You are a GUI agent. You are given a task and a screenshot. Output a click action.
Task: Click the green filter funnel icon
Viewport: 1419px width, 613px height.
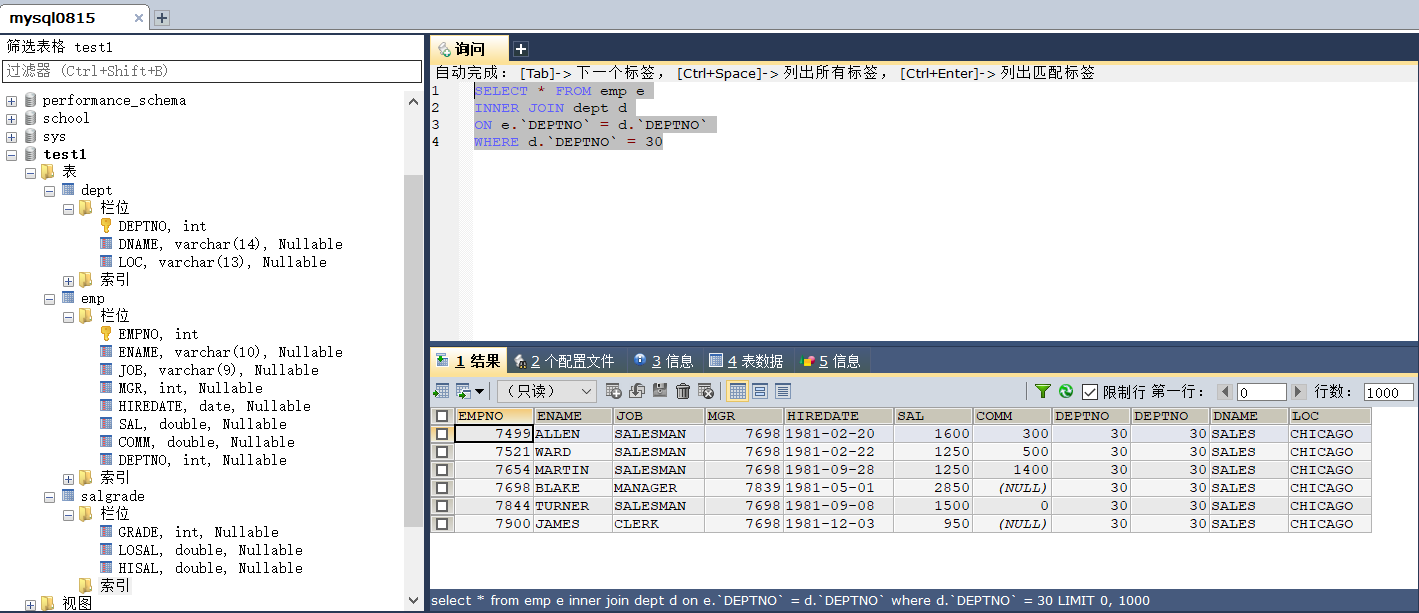pyautogui.click(x=1043, y=391)
